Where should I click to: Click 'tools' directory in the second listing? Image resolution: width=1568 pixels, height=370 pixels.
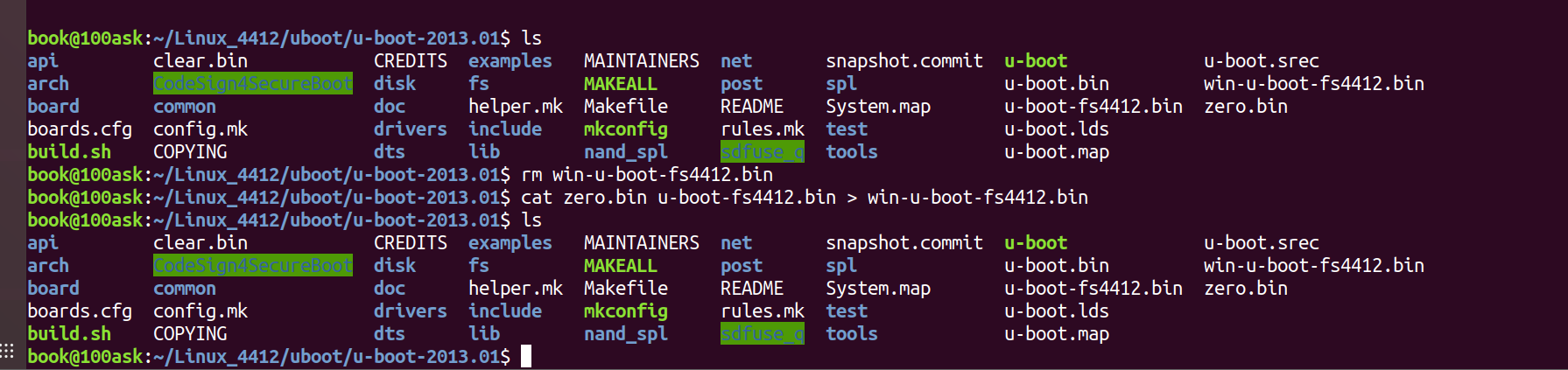pos(852,333)
